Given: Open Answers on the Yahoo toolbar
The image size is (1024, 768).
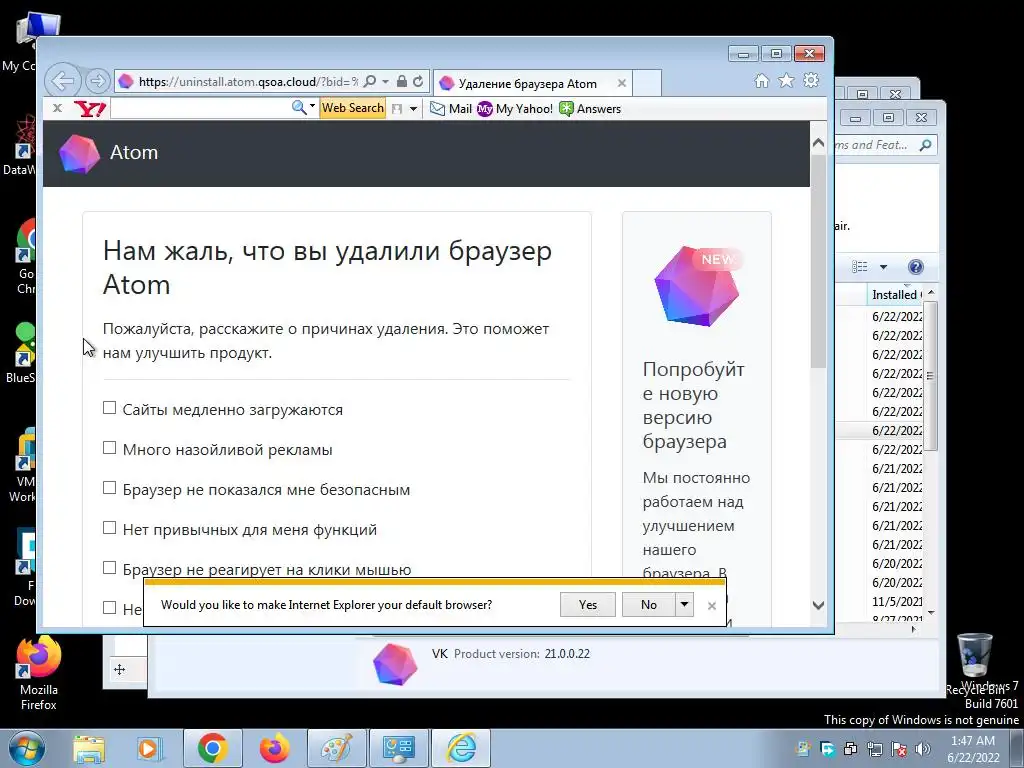Looking at the screenshot, I should click(x=590, y=109).
